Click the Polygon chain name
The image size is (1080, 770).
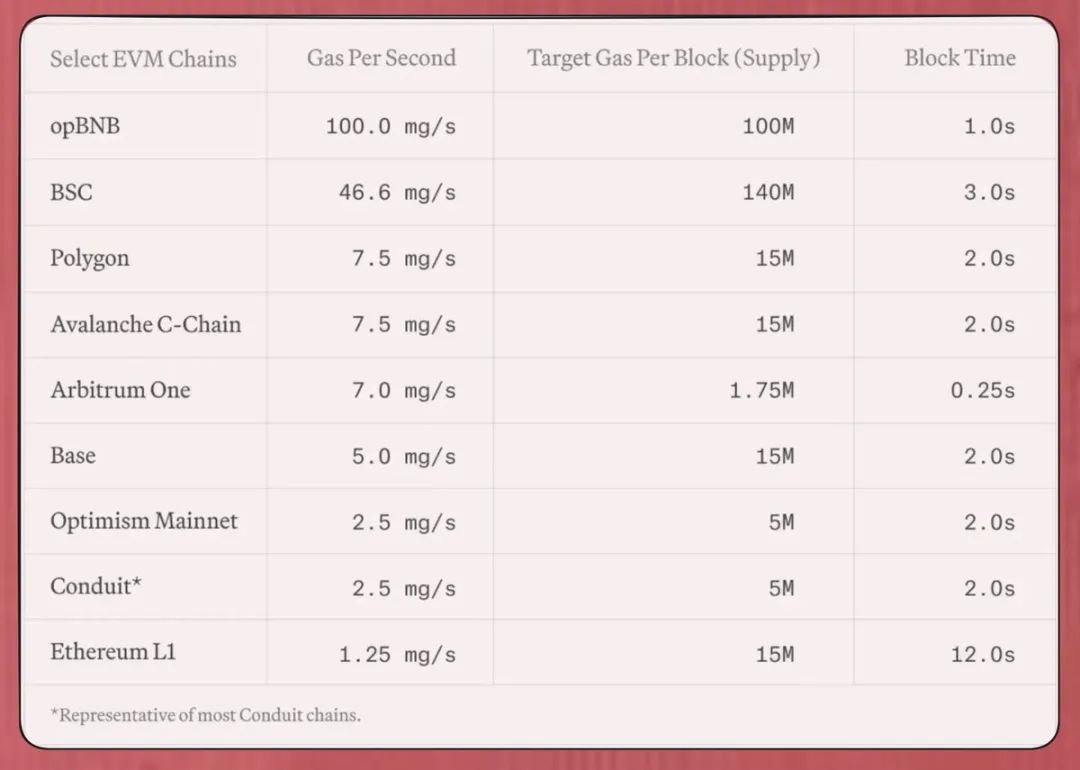(90, 258)
